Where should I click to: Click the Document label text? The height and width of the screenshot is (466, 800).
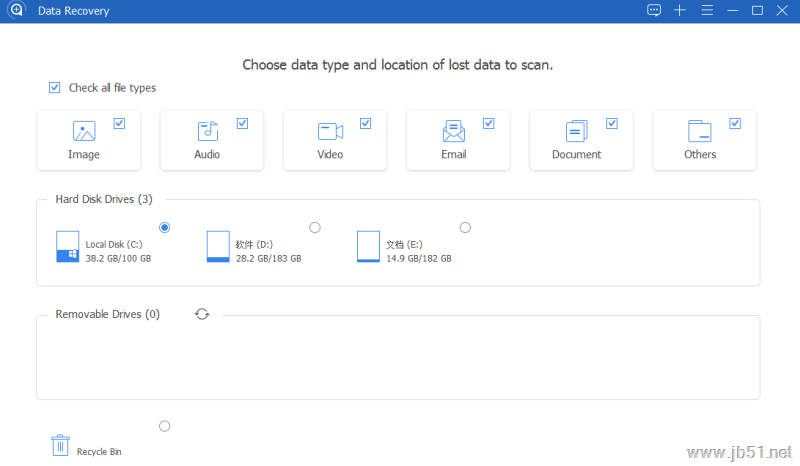(x=577, y=154)
